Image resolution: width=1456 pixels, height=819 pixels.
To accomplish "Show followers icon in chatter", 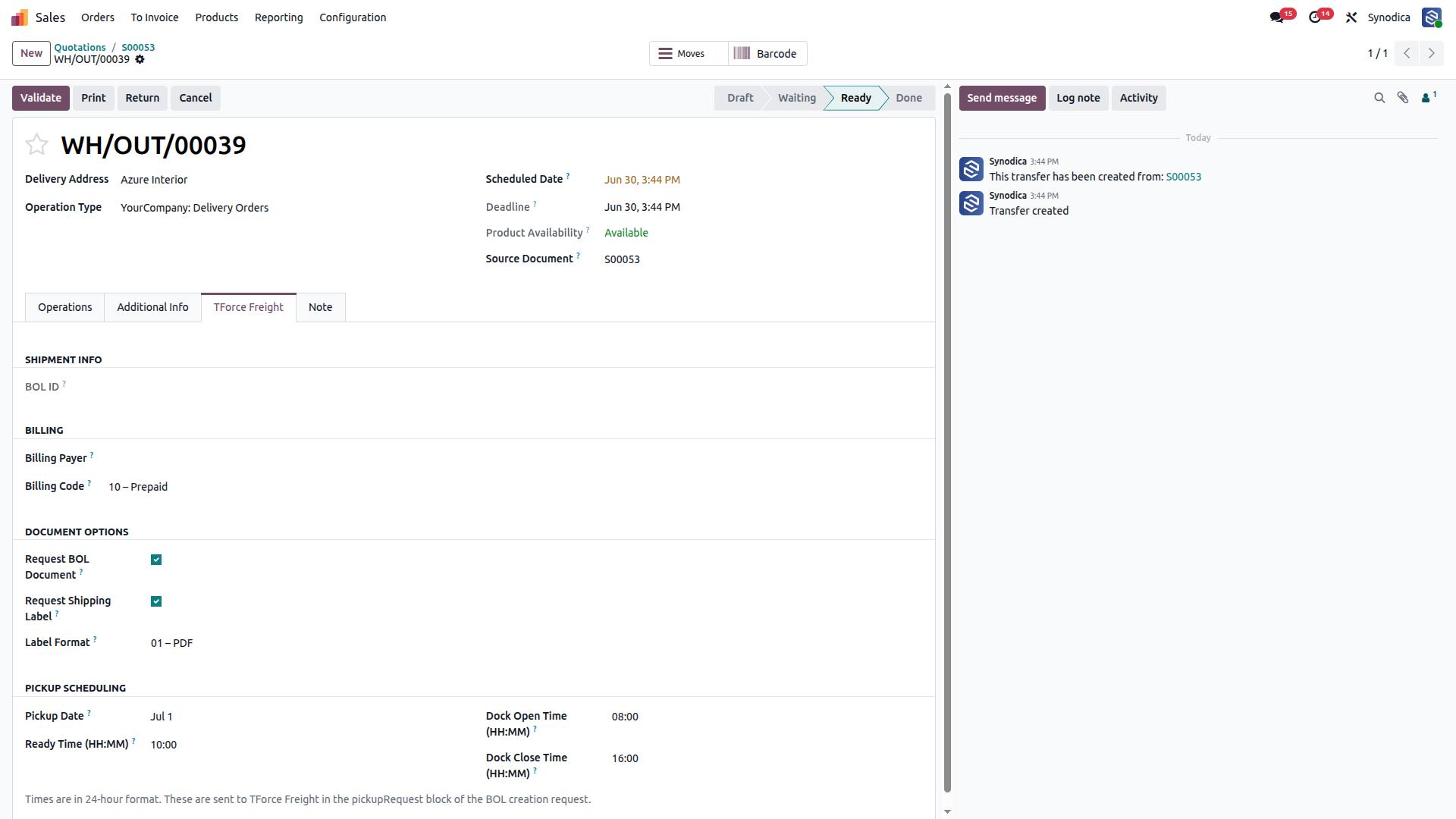I will pos(1428,97).
